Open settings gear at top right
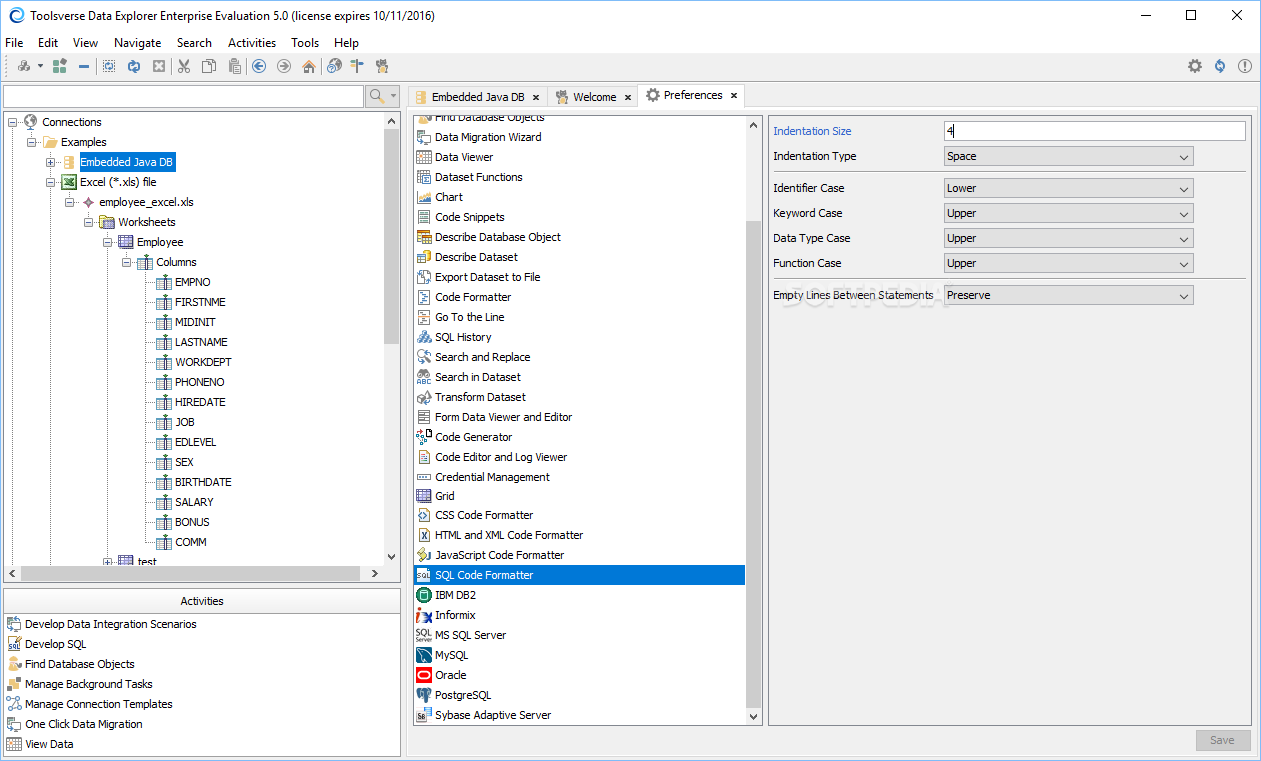Screen dimensions: 1261x761 point(1195,66)
